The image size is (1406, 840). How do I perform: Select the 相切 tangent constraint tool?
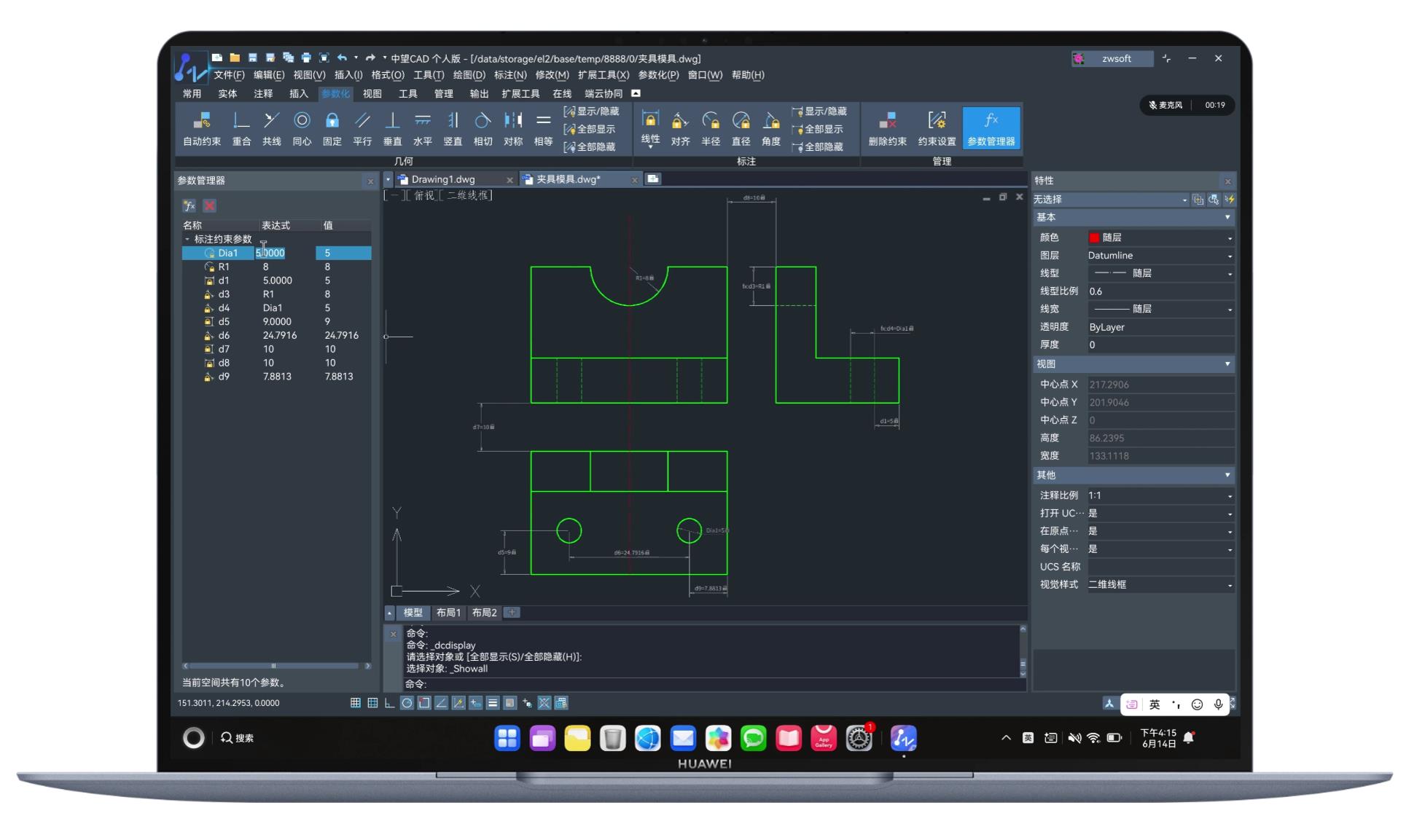483,128
